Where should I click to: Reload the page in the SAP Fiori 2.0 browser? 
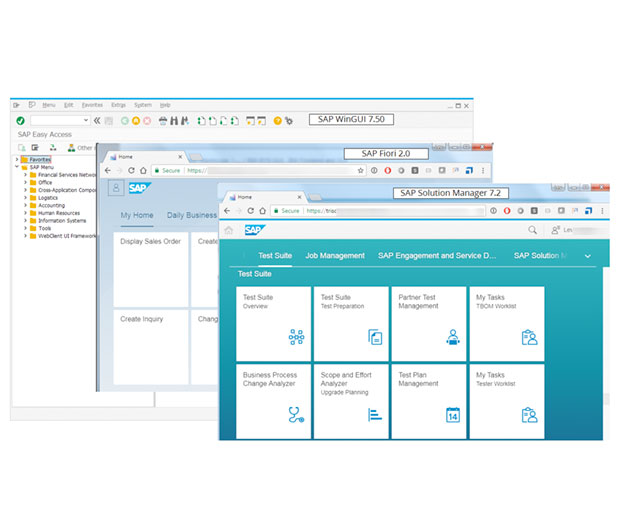point(131,170)
